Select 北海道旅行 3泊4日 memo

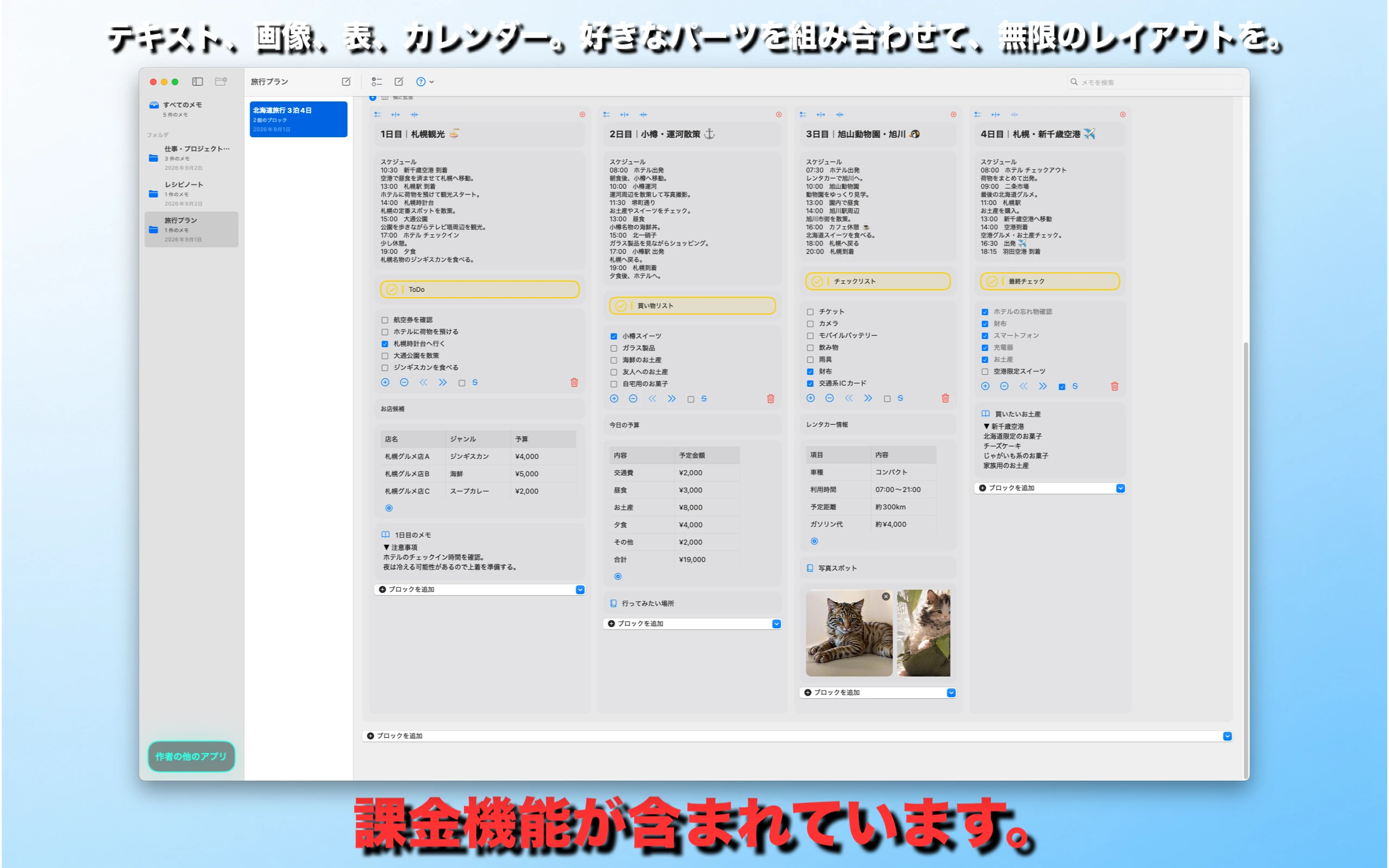(x=298, y=119)
